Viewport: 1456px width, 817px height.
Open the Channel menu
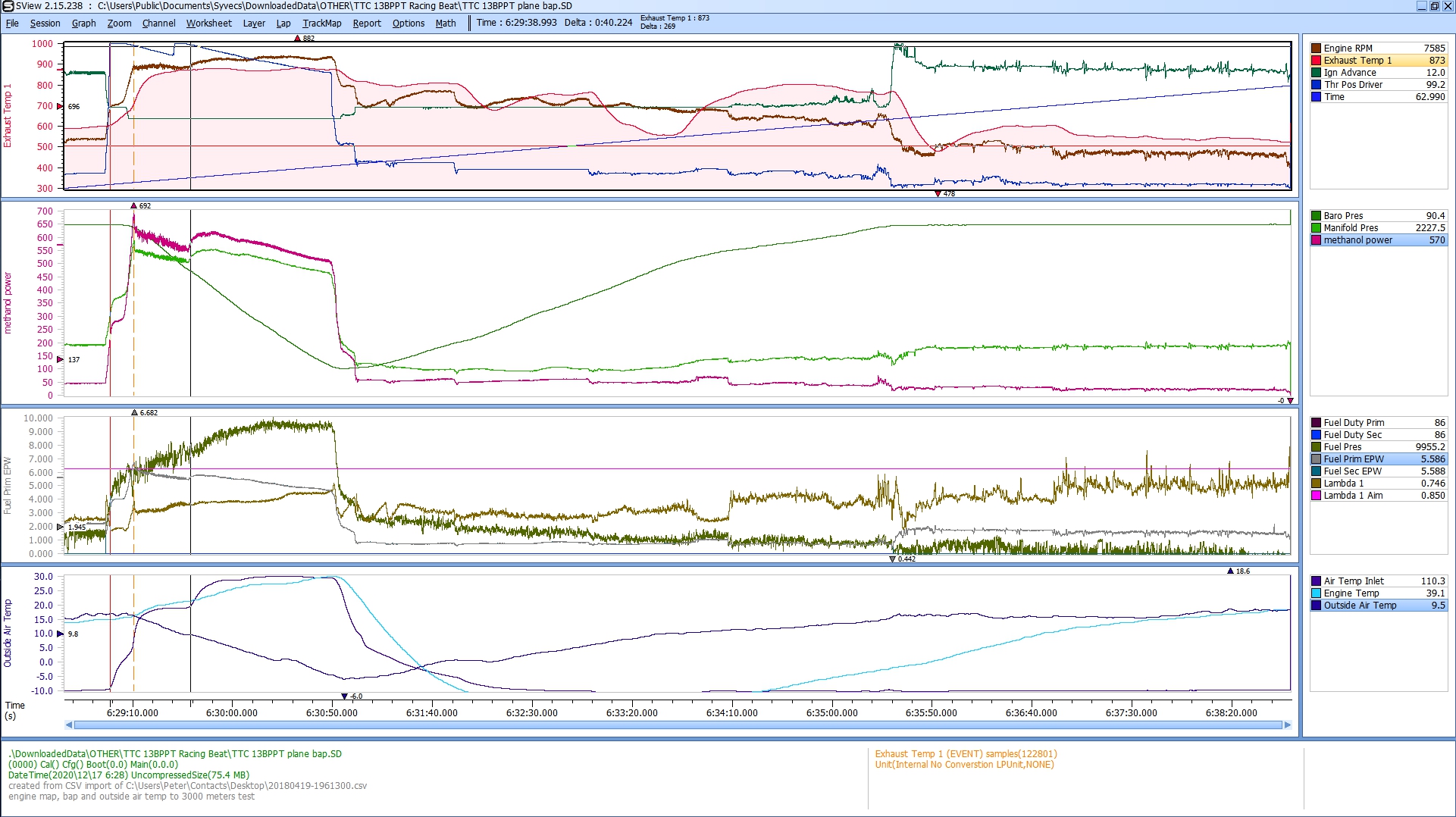pyautogui.click(x=158, y=23)
